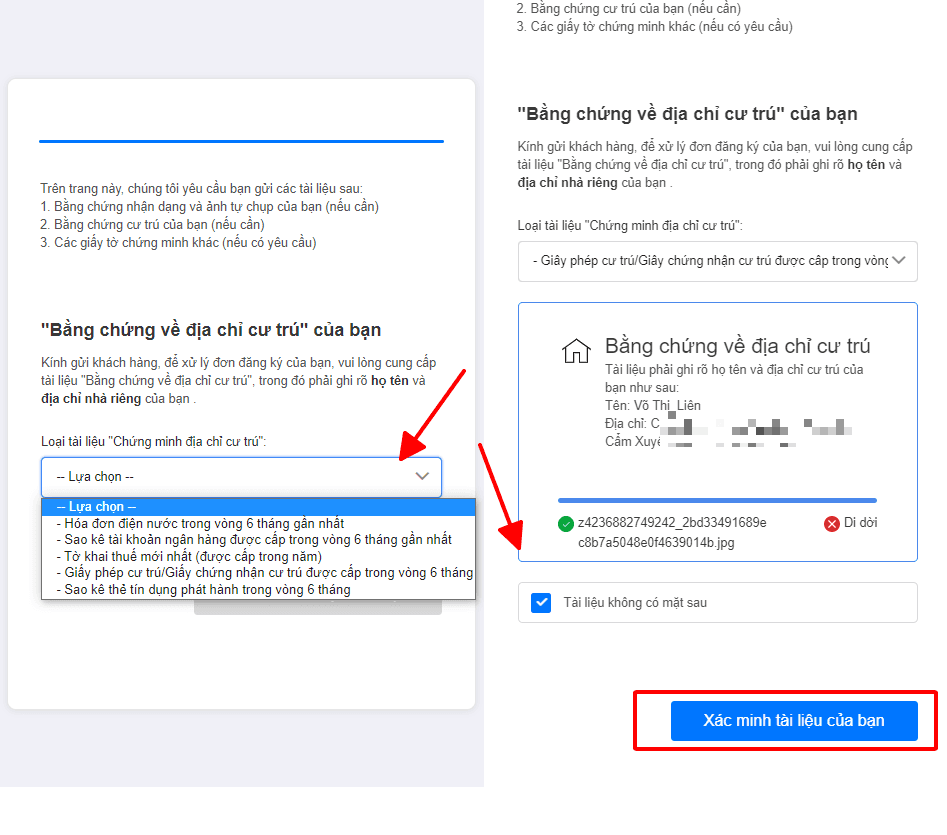Click the "Tên: Võ Thị Liên" text
The image size is (947, 835).
653,406
